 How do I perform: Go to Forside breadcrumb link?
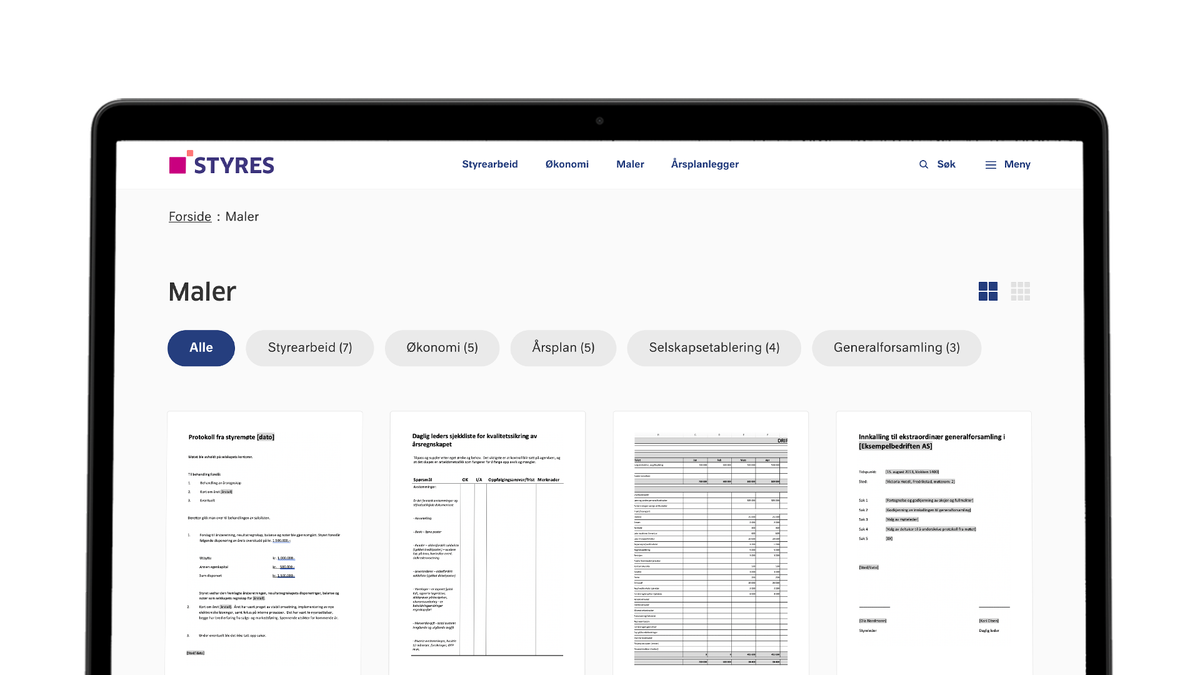coord(190,217)
